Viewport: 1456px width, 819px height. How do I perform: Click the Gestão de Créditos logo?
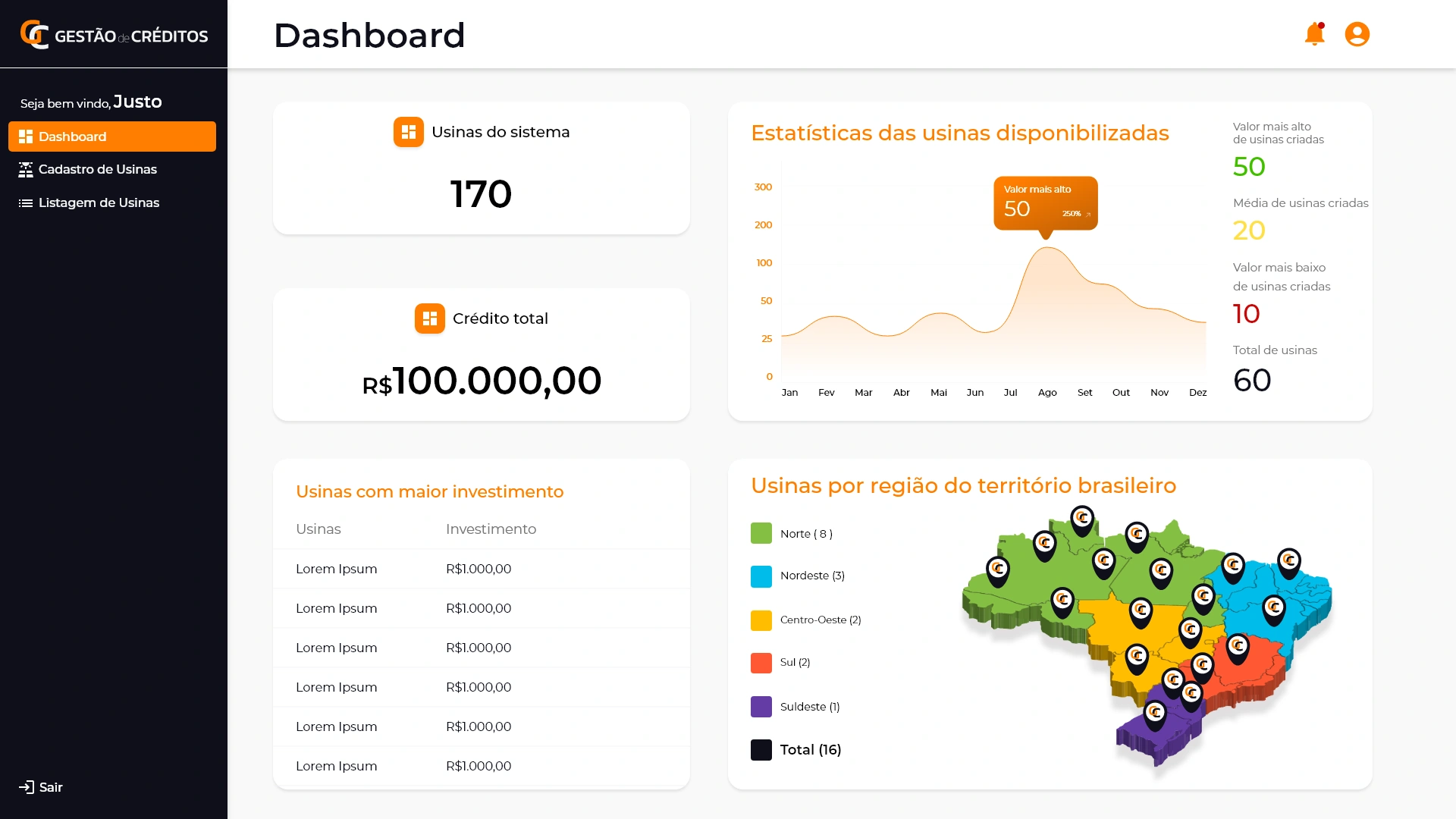tap(114, 35)
